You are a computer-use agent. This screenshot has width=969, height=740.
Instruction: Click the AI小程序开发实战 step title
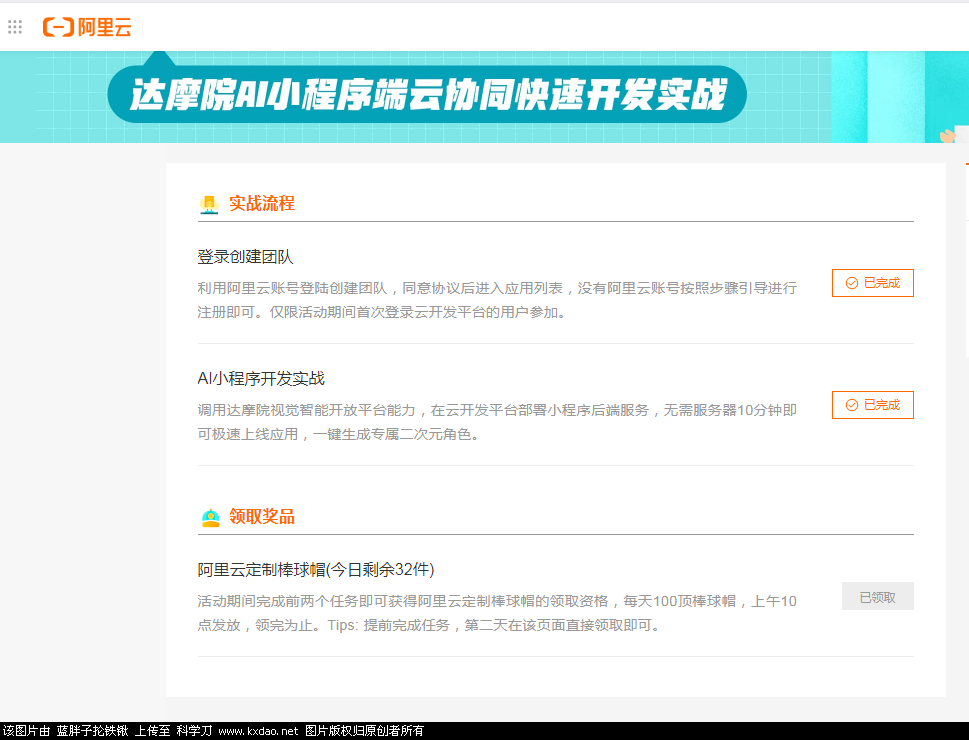point(261,378)
